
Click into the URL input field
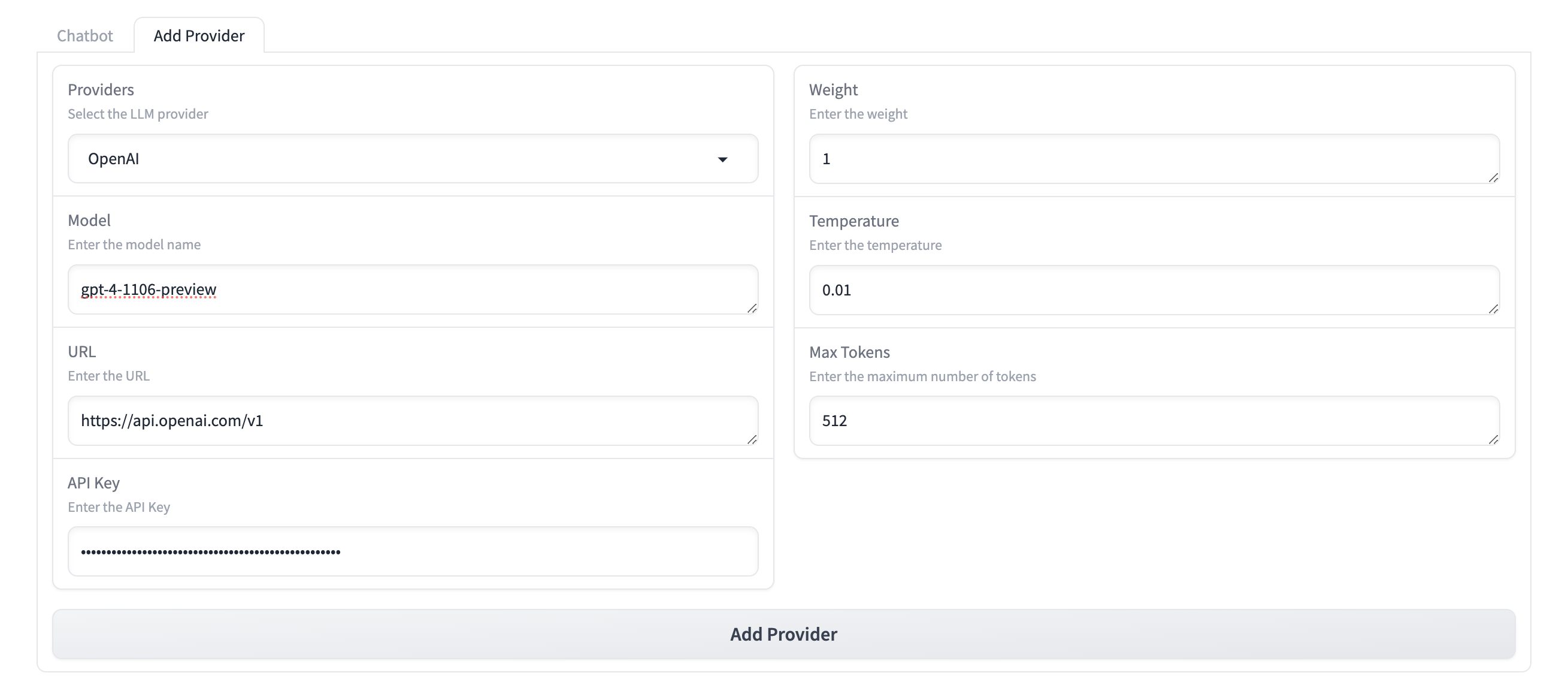click(x=413, y=420)
